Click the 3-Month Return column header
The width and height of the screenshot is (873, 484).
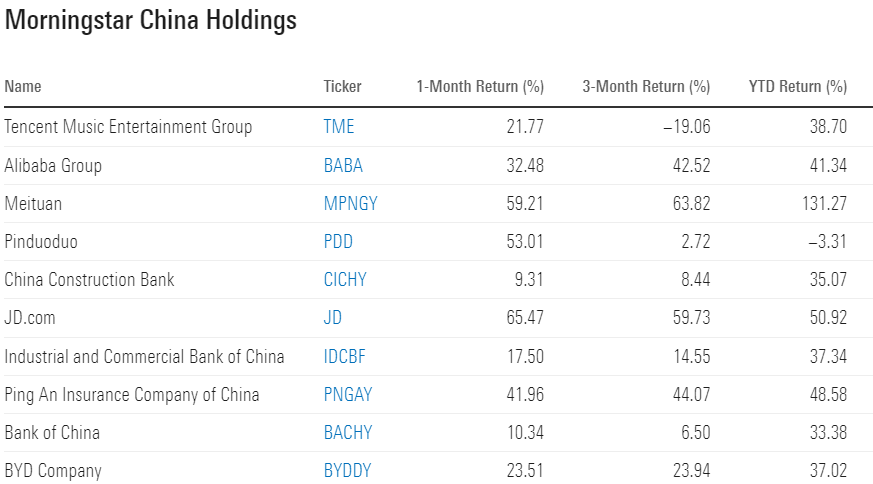(x=646, y=87)
